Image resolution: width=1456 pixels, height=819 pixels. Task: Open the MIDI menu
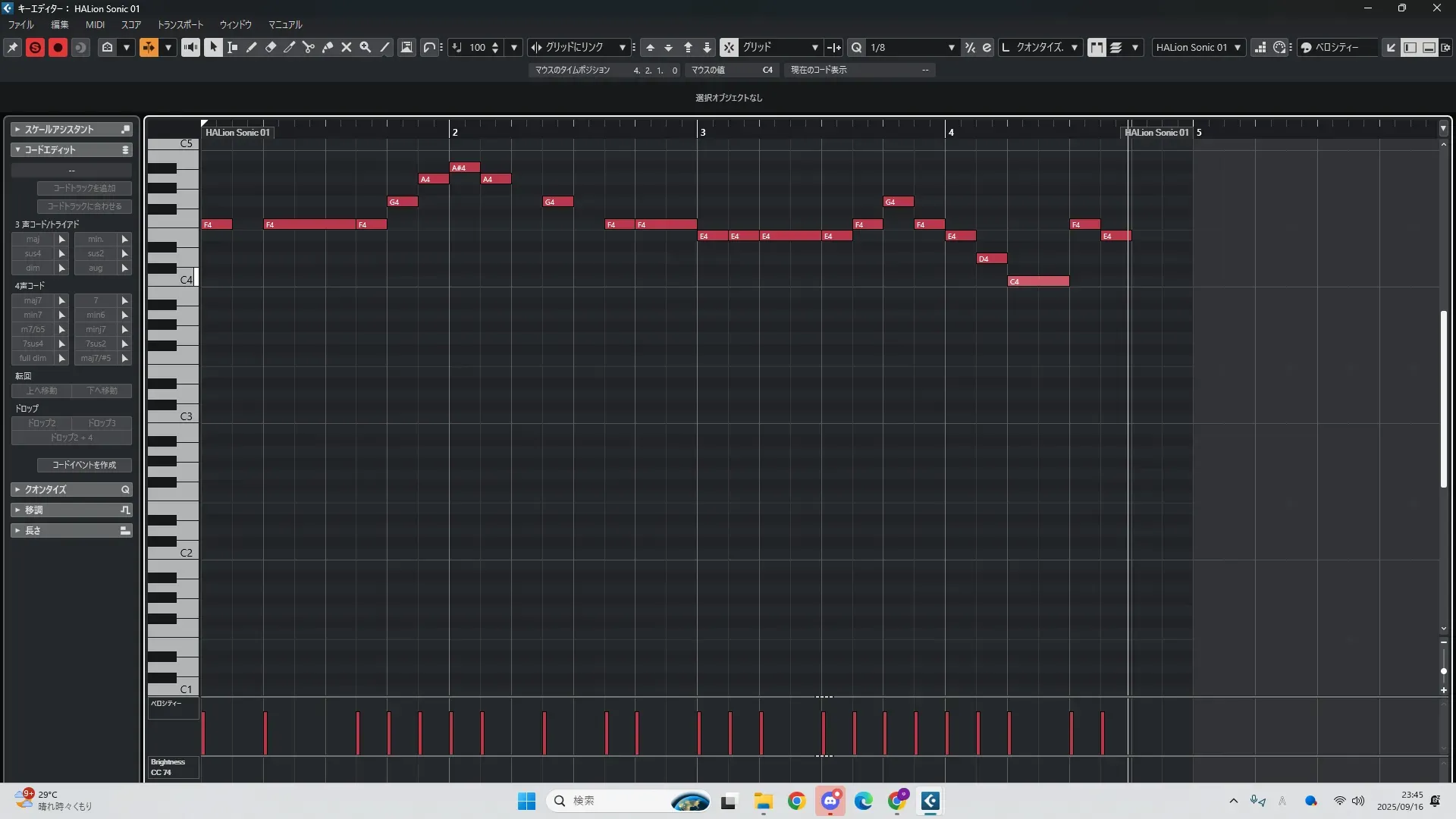click(x=95, y=24)
